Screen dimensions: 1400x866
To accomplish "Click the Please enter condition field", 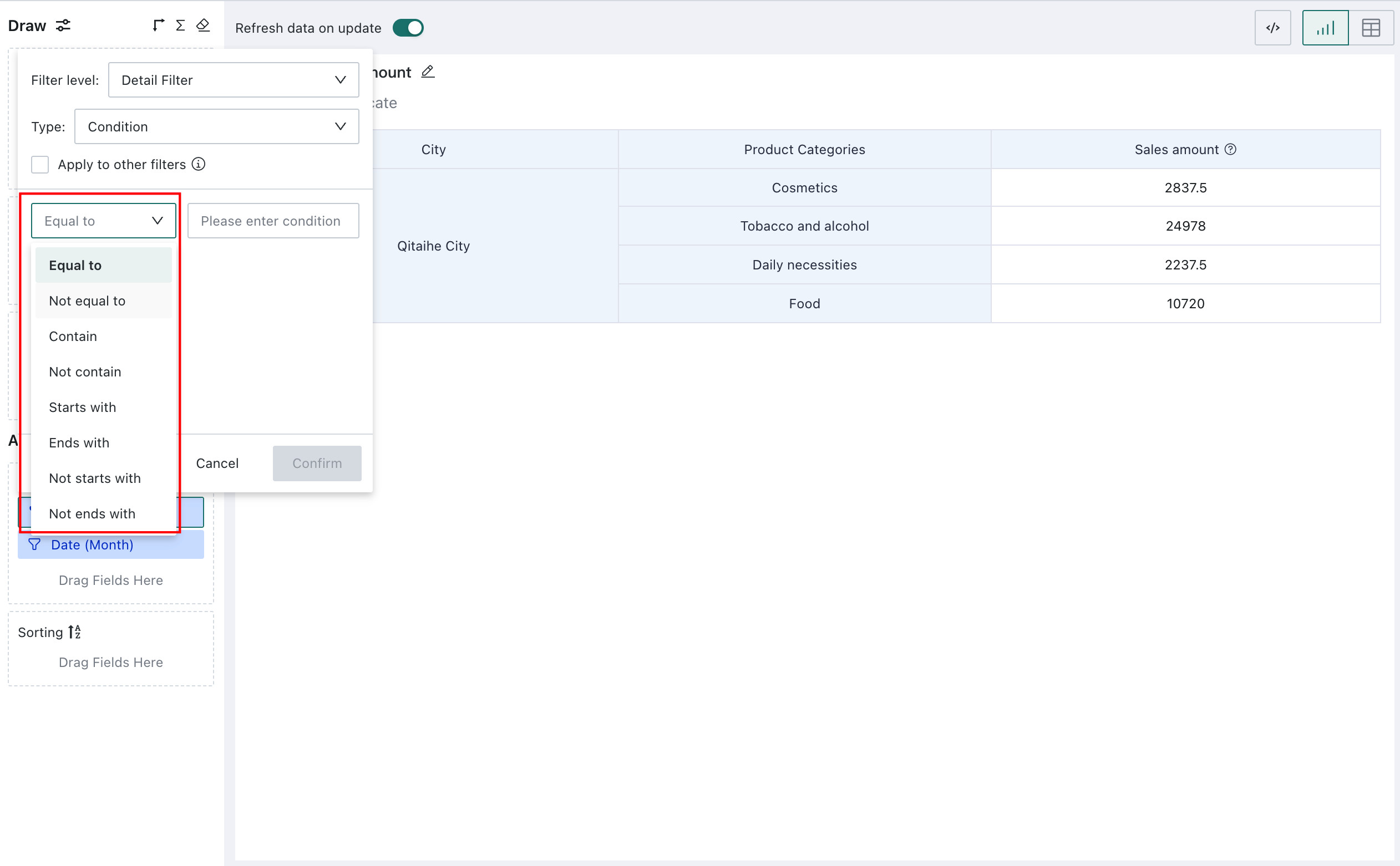I will (x=273, y=221).
